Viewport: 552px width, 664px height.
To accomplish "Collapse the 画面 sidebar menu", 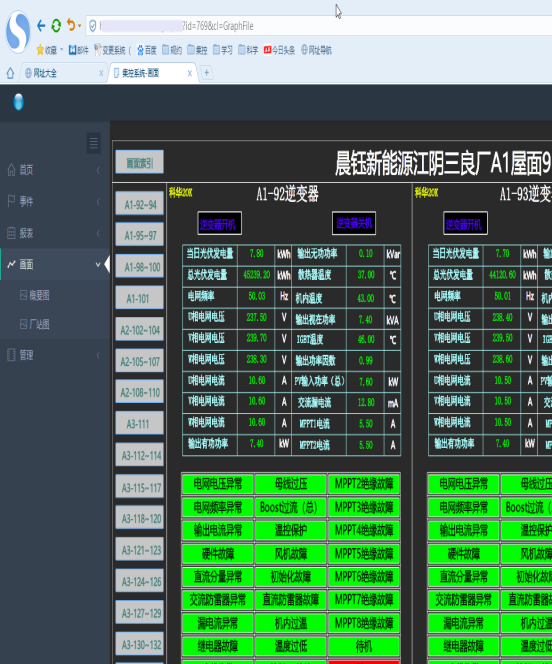I will (x=55, y=265).
